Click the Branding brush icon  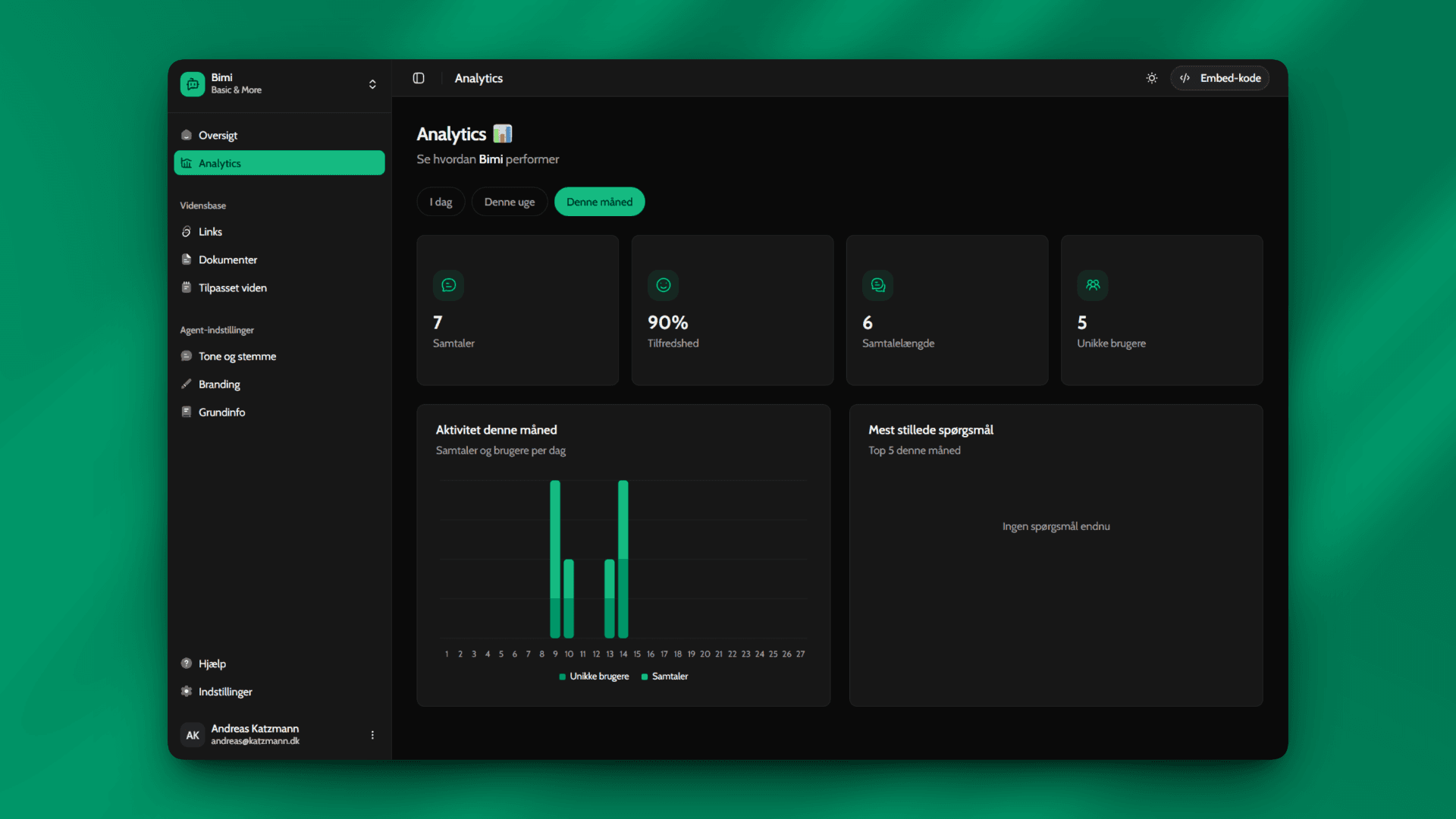click(x=187, y=384)
